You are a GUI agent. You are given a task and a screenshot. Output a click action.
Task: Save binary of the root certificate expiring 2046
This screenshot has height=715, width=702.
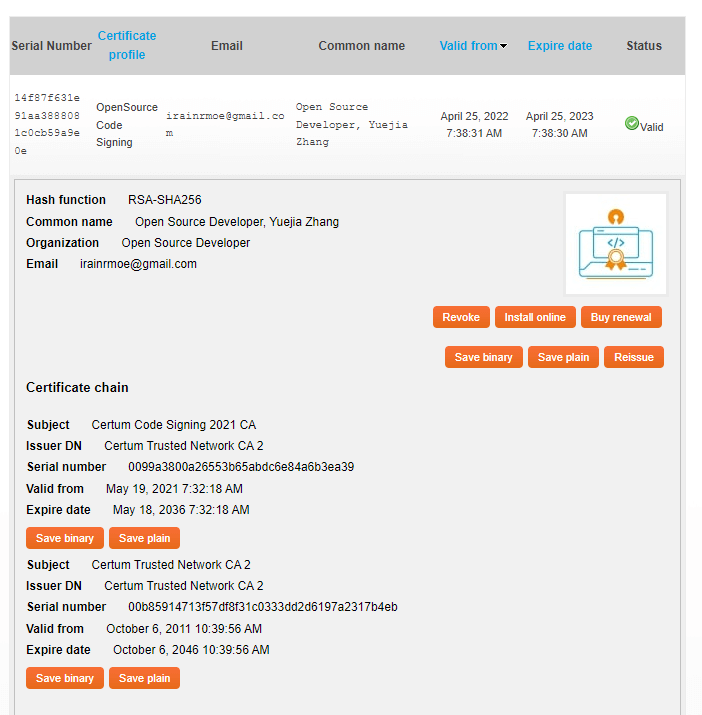point(65,678)
